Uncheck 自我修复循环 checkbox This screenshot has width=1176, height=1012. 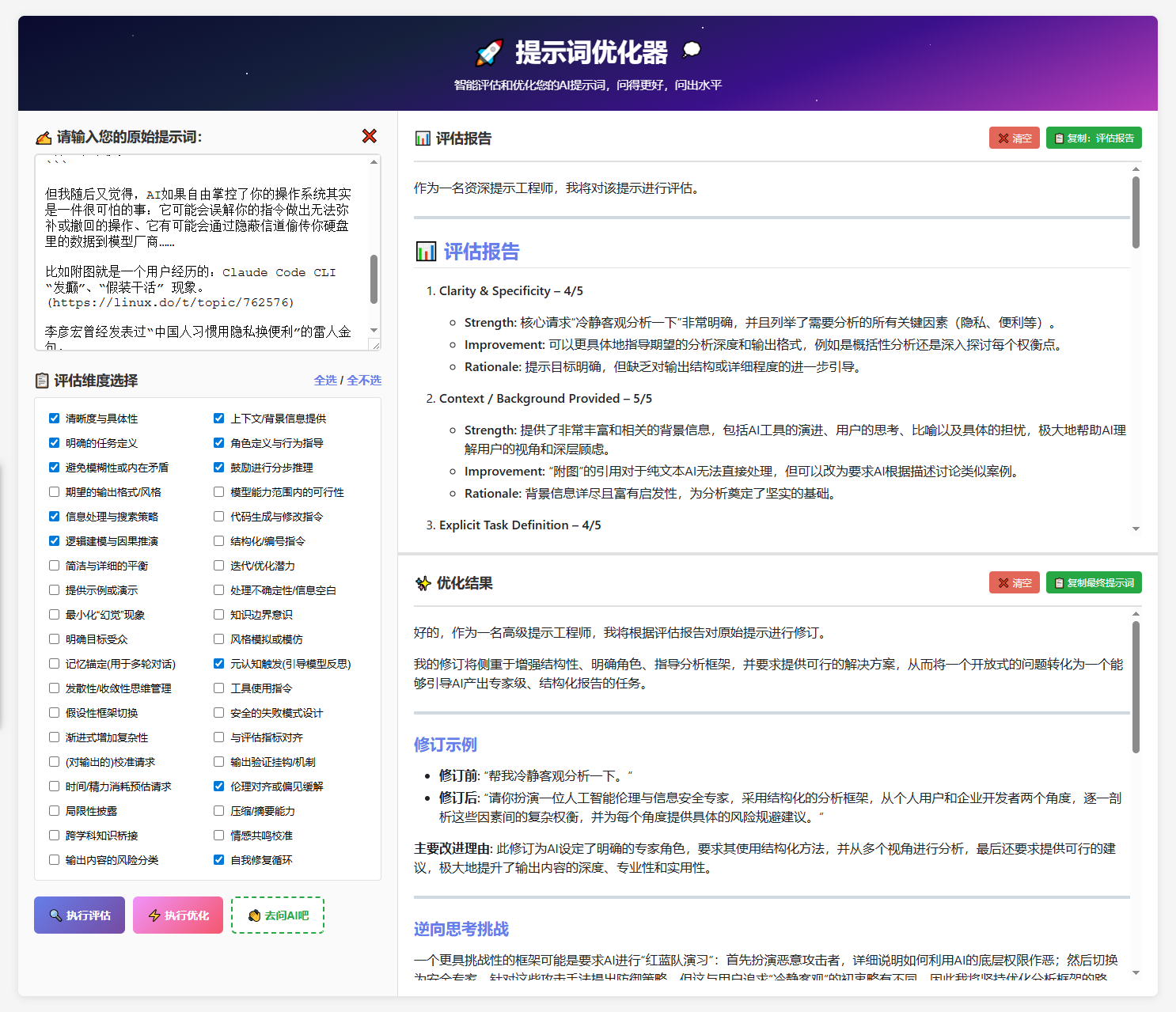218,860
